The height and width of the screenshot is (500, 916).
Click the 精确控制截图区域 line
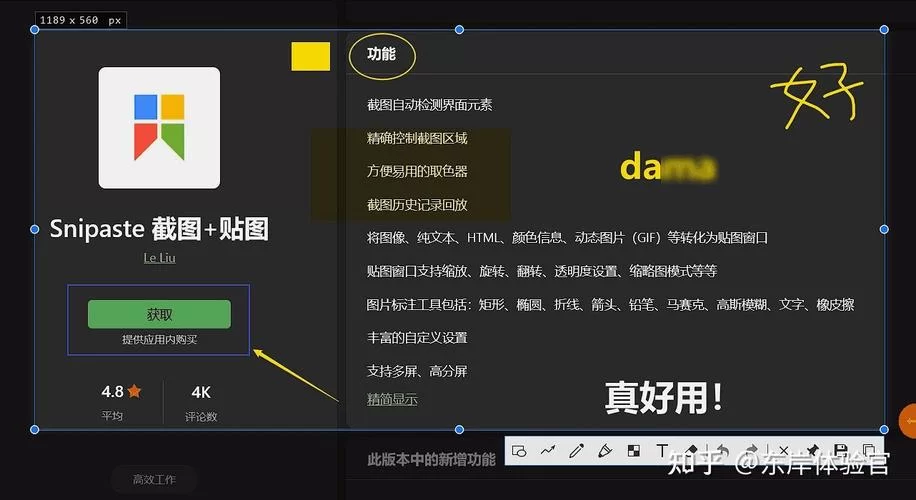(417, 138)
